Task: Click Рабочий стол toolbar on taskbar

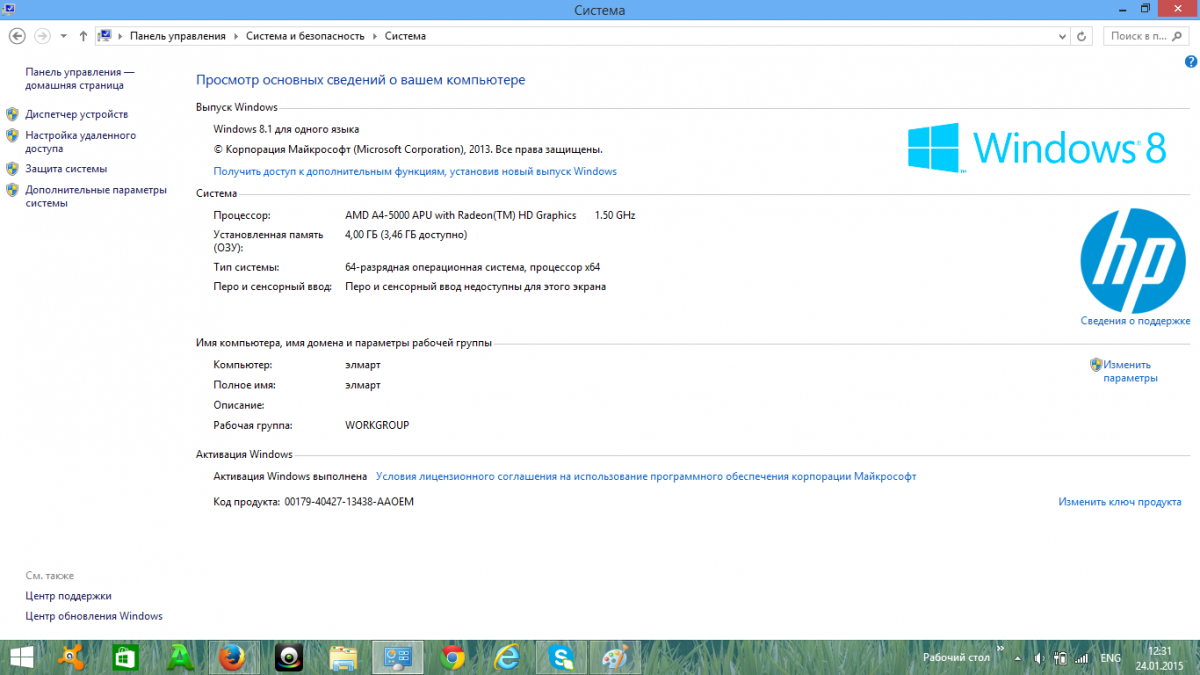Action: point(956,658)
